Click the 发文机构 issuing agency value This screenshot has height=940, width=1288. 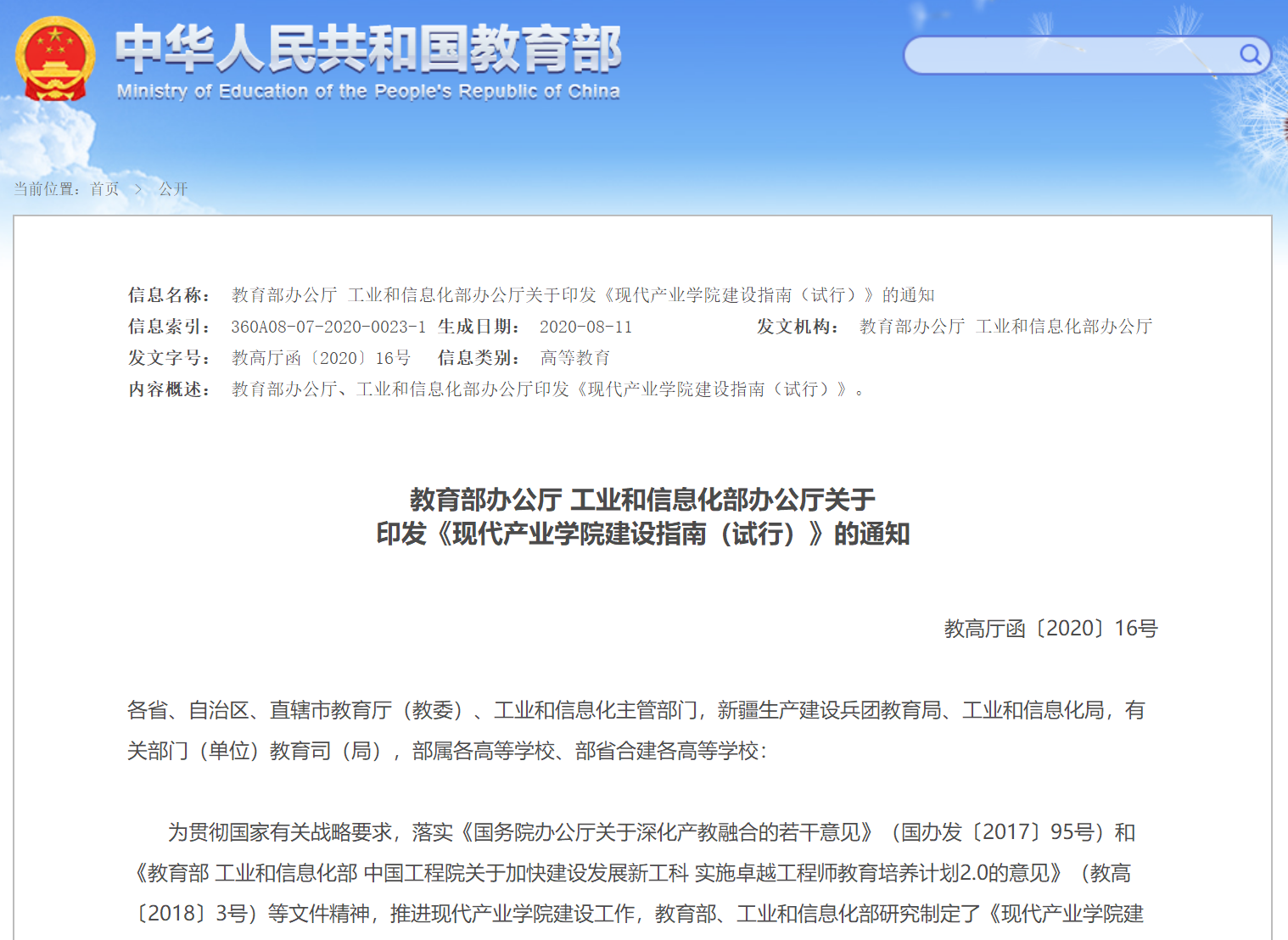1005,327
